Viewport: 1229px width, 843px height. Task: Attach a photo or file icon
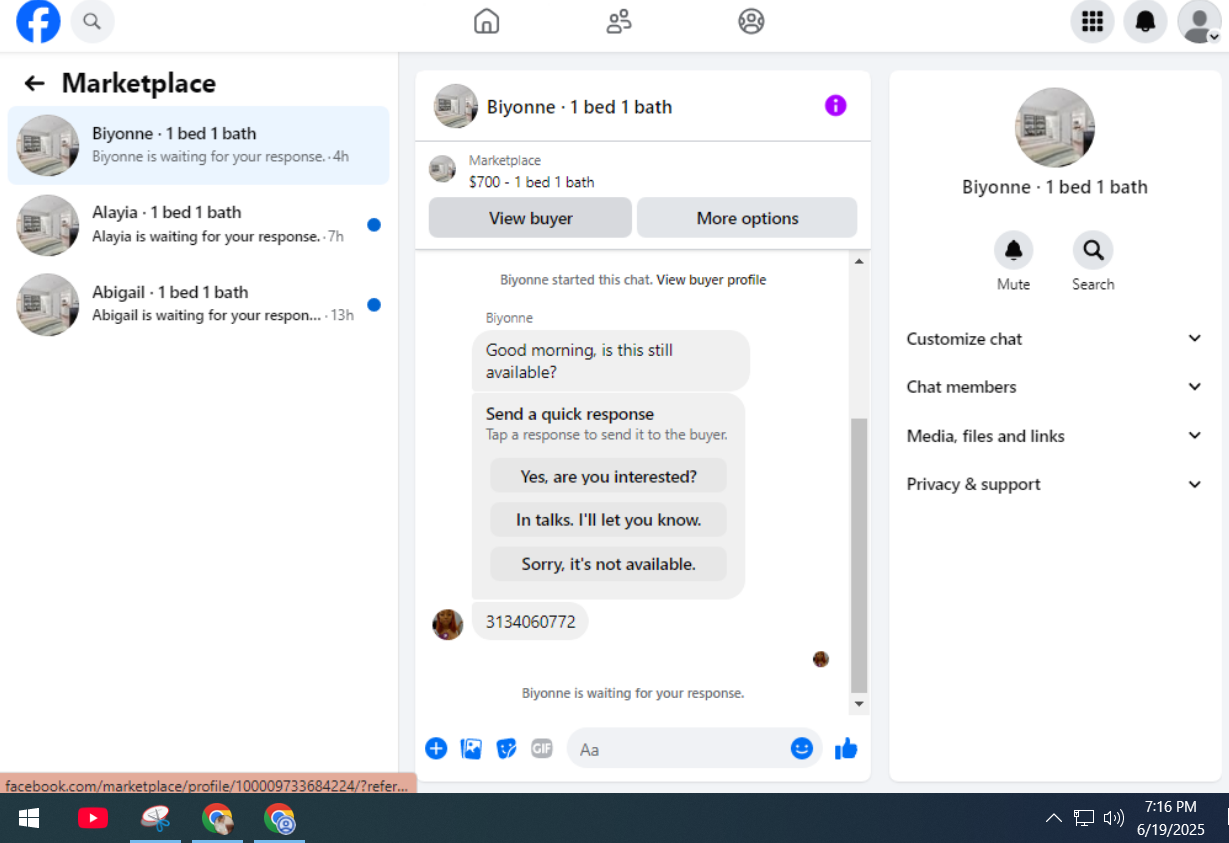(471, 748)
